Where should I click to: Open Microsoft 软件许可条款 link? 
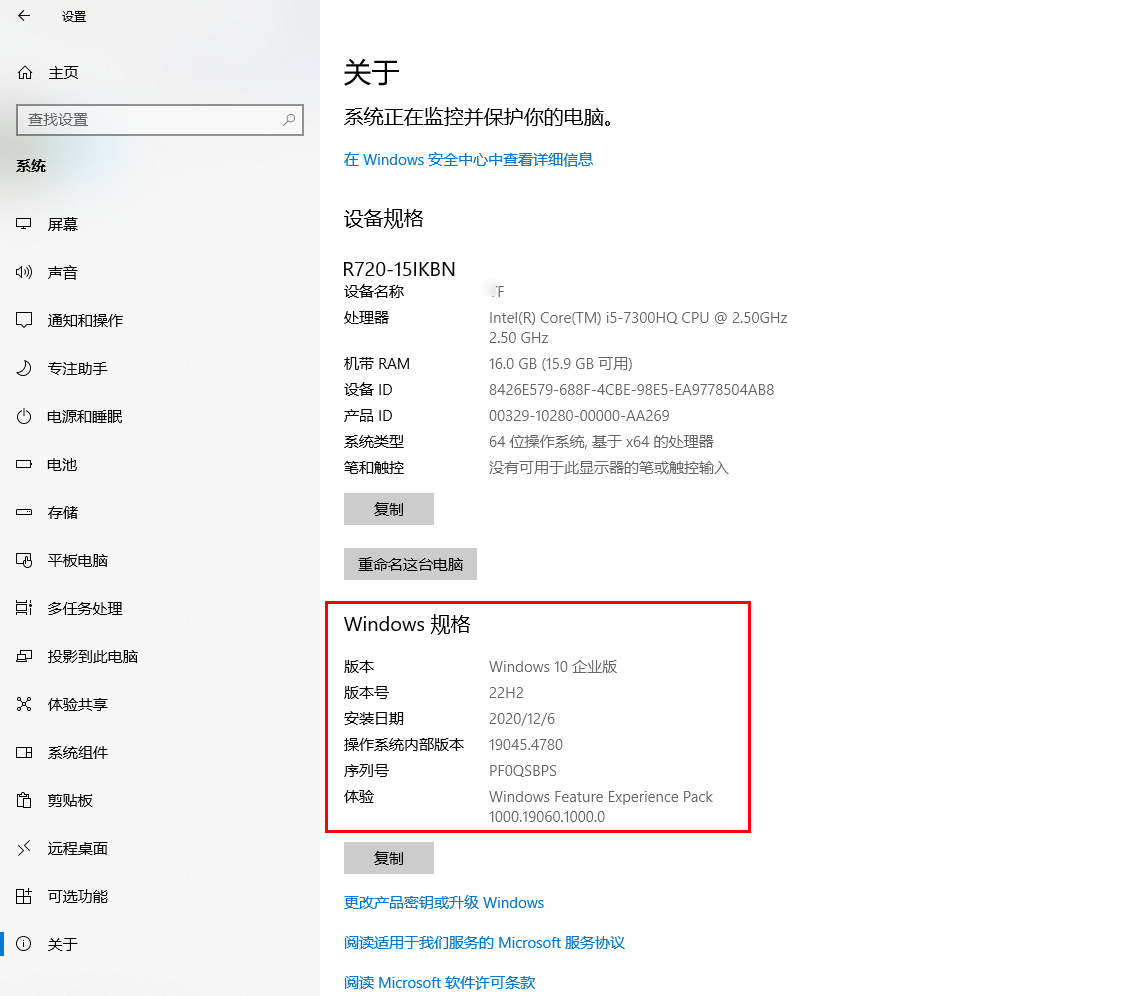[439, 982]
